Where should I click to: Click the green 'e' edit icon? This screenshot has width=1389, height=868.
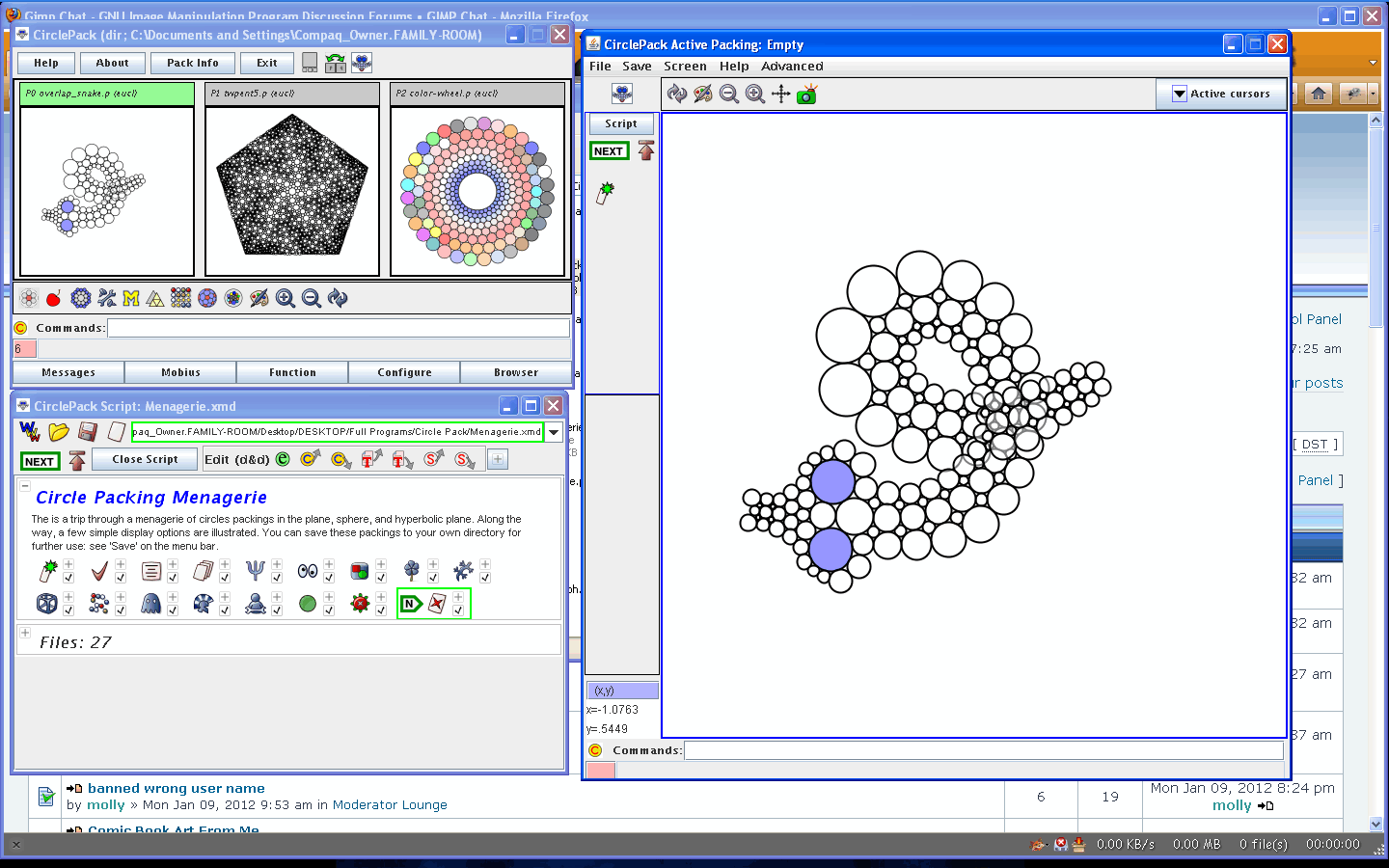coord(283,459)
